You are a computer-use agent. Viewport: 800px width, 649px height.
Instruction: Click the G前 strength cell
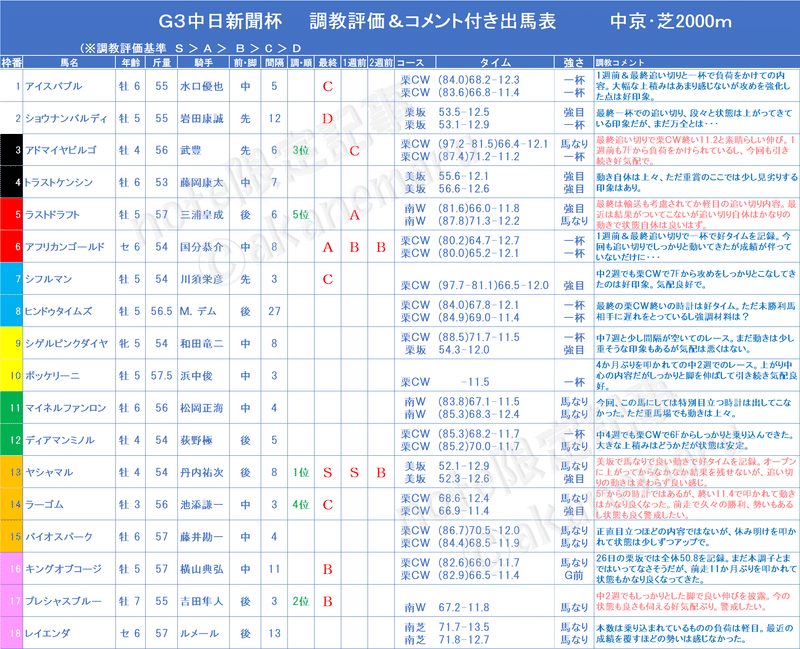(574, 575)
